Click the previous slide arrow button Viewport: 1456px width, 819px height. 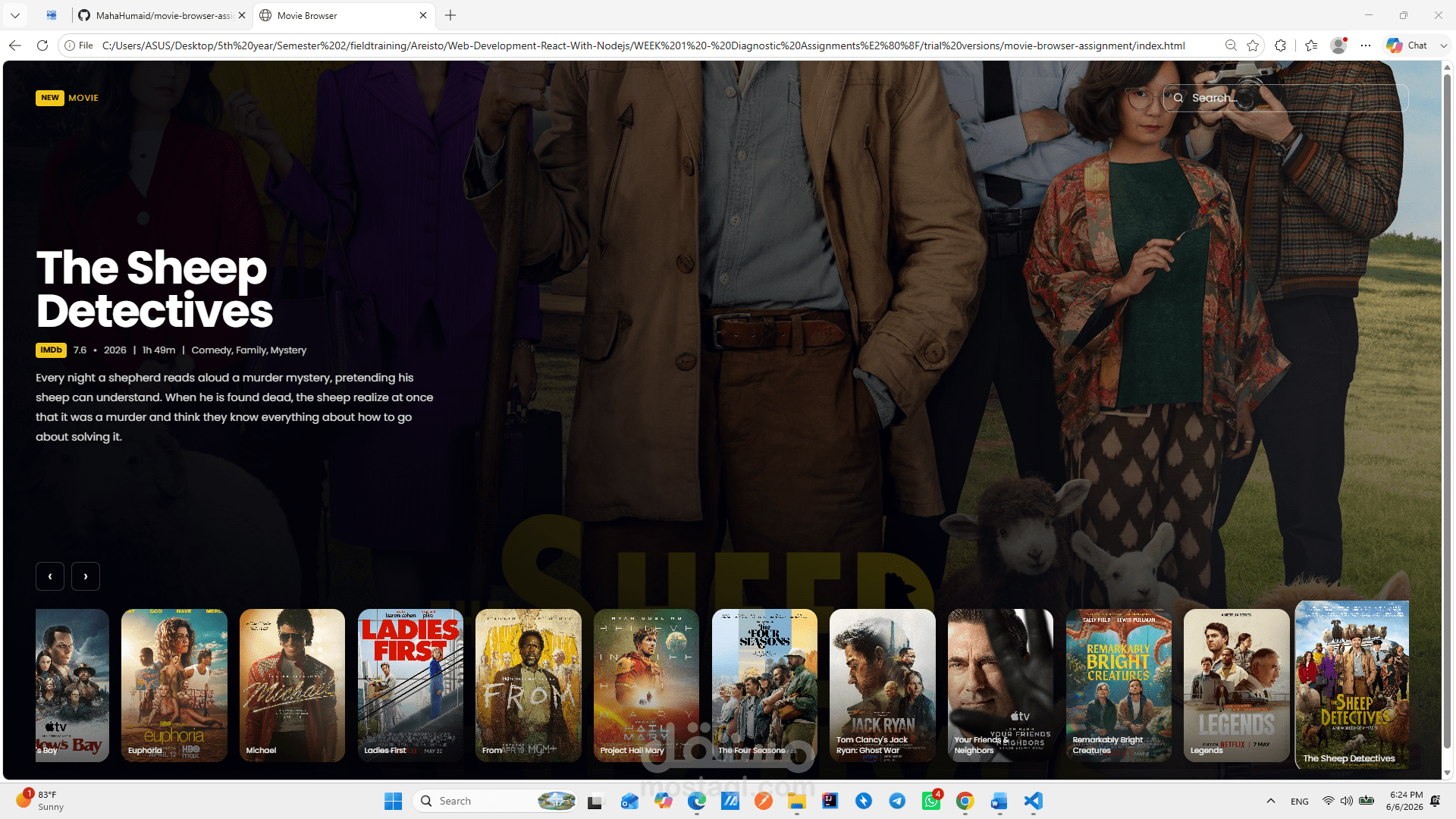50,576
